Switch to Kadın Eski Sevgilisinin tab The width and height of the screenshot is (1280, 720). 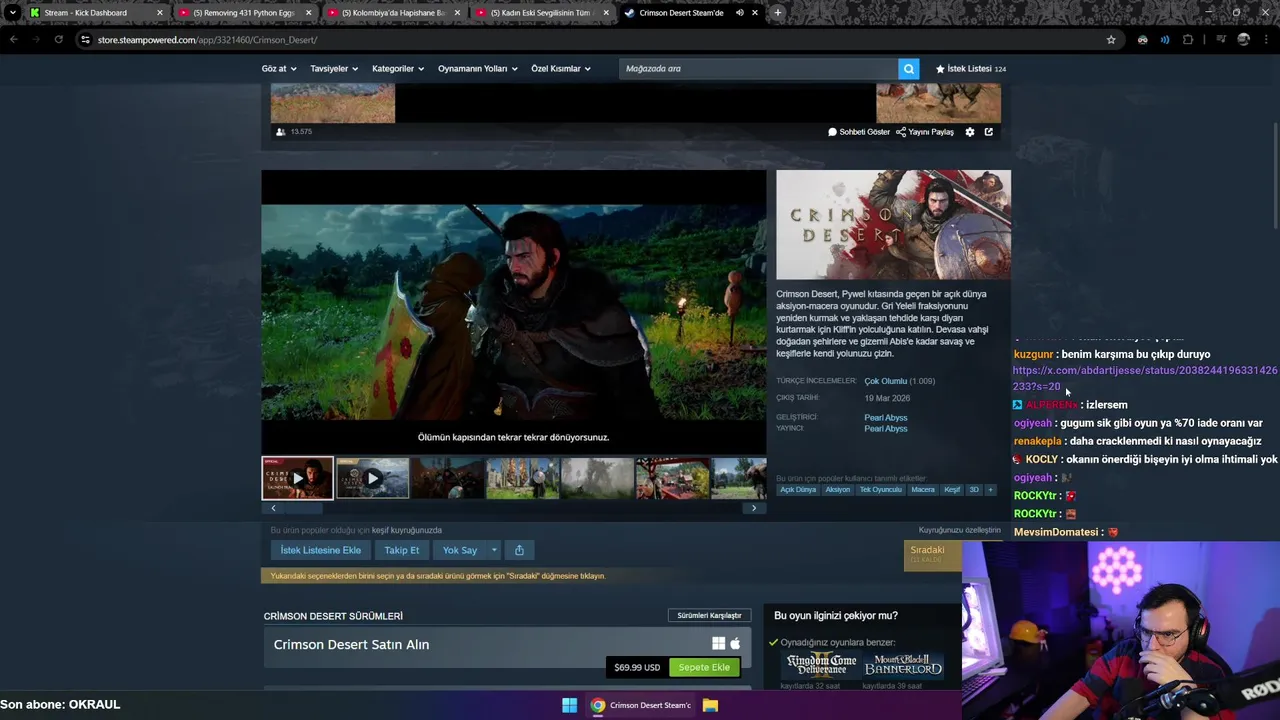click(x=540, y=13)
